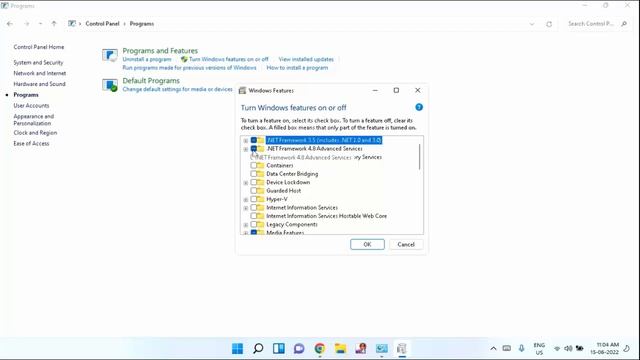The image size is (640, 360).
Task: Enable the Data Center Bridging checkbox
Action: (x=254, y=174)
